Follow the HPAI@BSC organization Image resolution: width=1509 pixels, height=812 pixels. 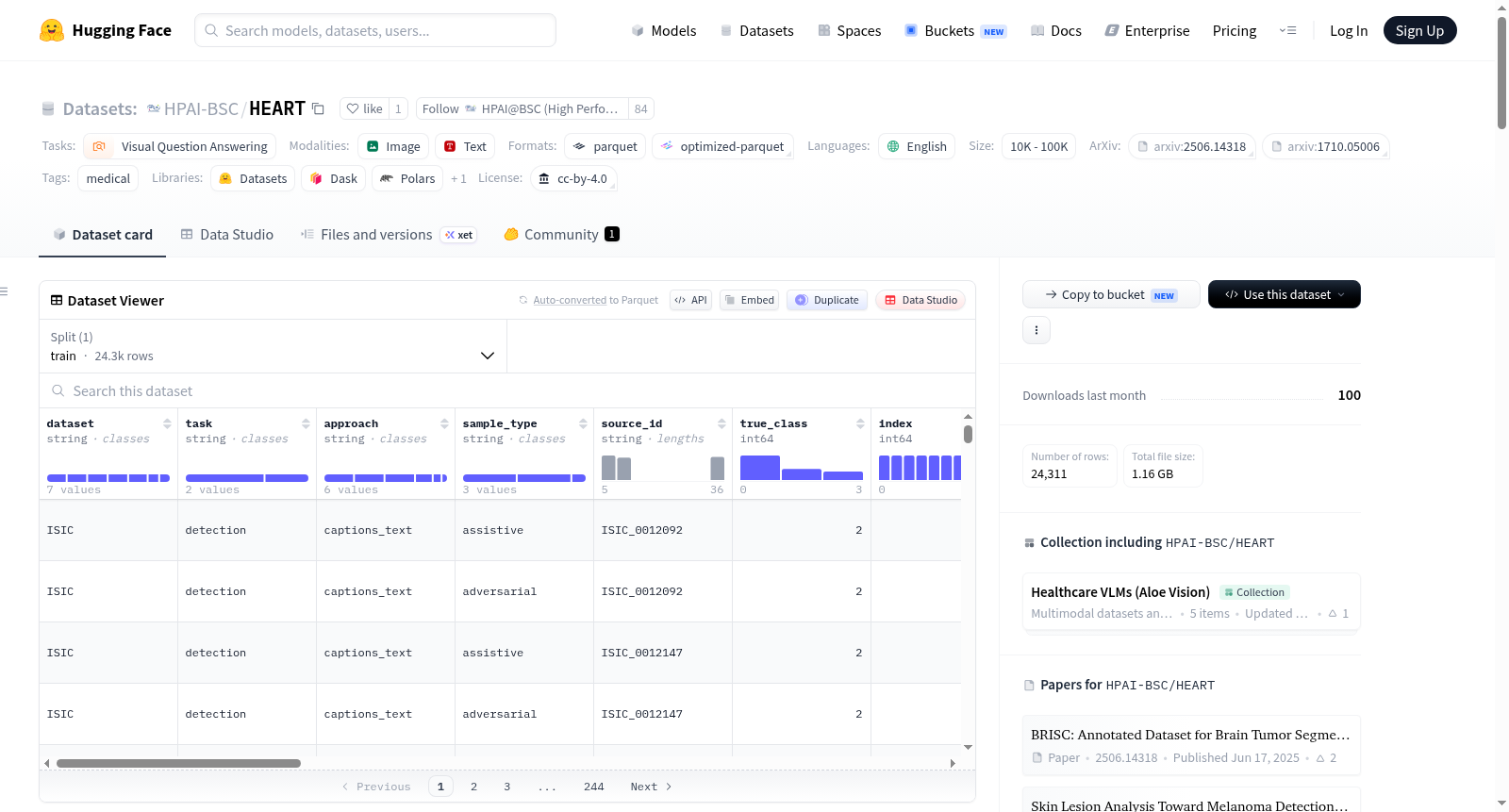(523, 108)
